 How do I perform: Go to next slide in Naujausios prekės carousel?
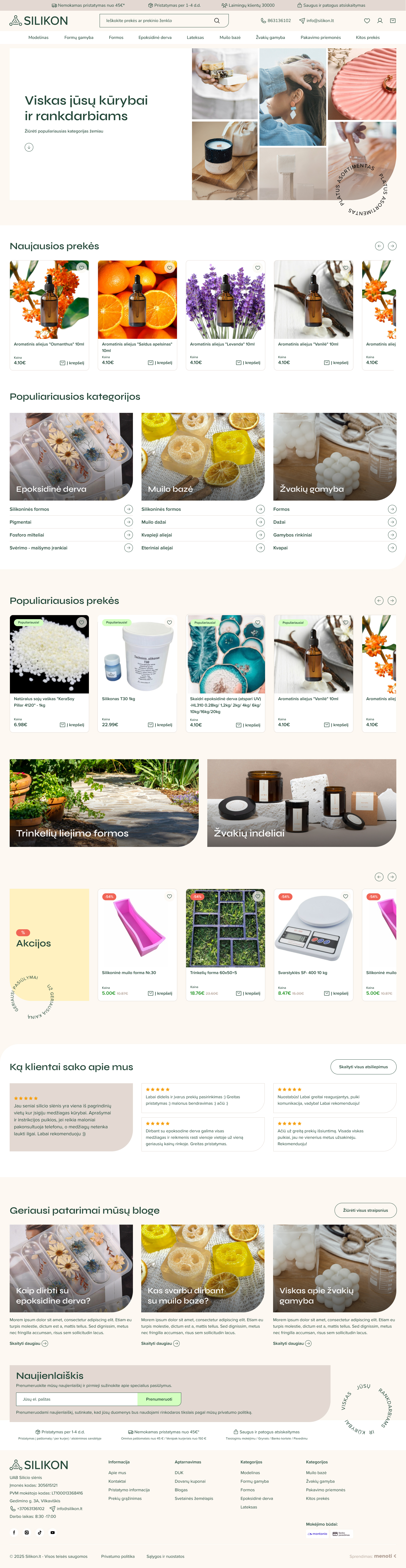[x=392, y=246]
